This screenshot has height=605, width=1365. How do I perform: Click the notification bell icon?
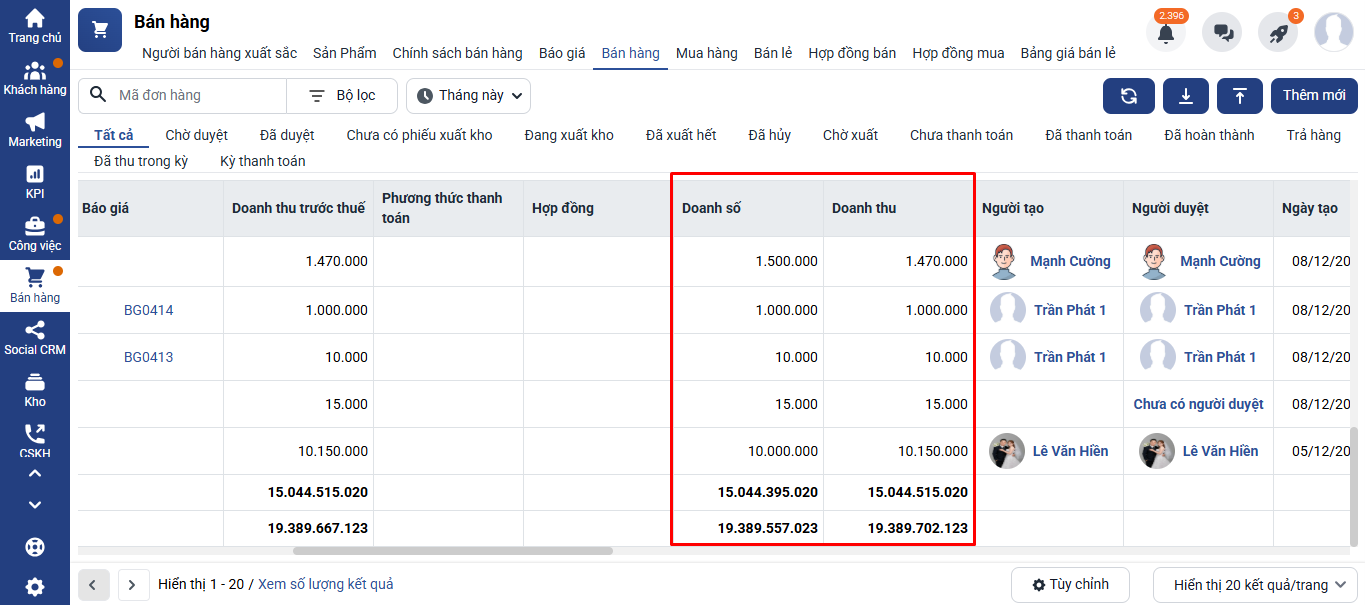coord(1166,33)
